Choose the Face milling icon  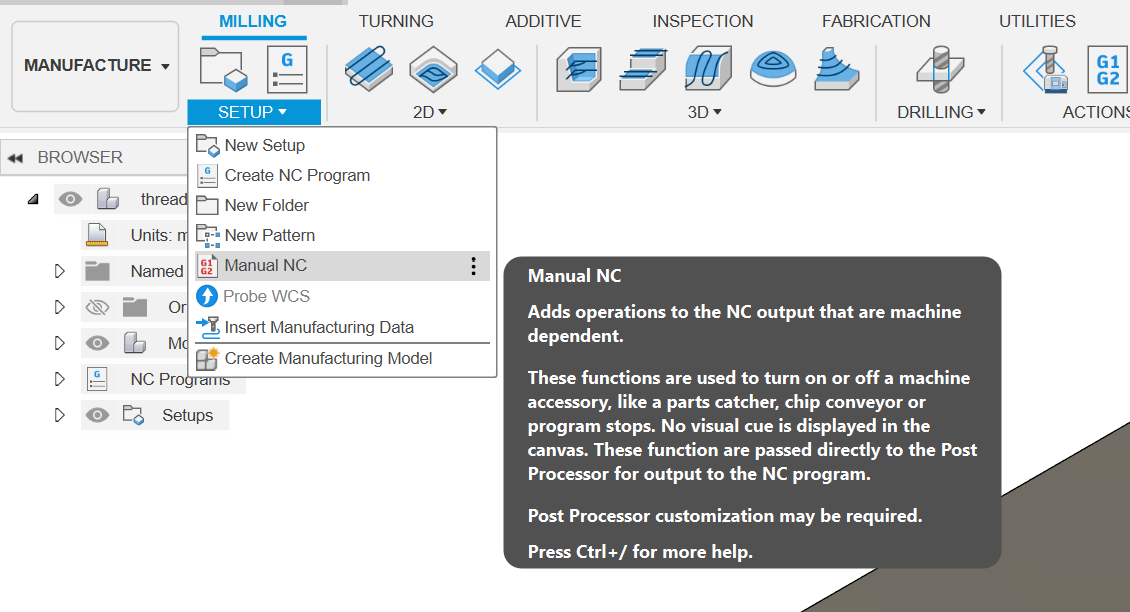point(496,68)
